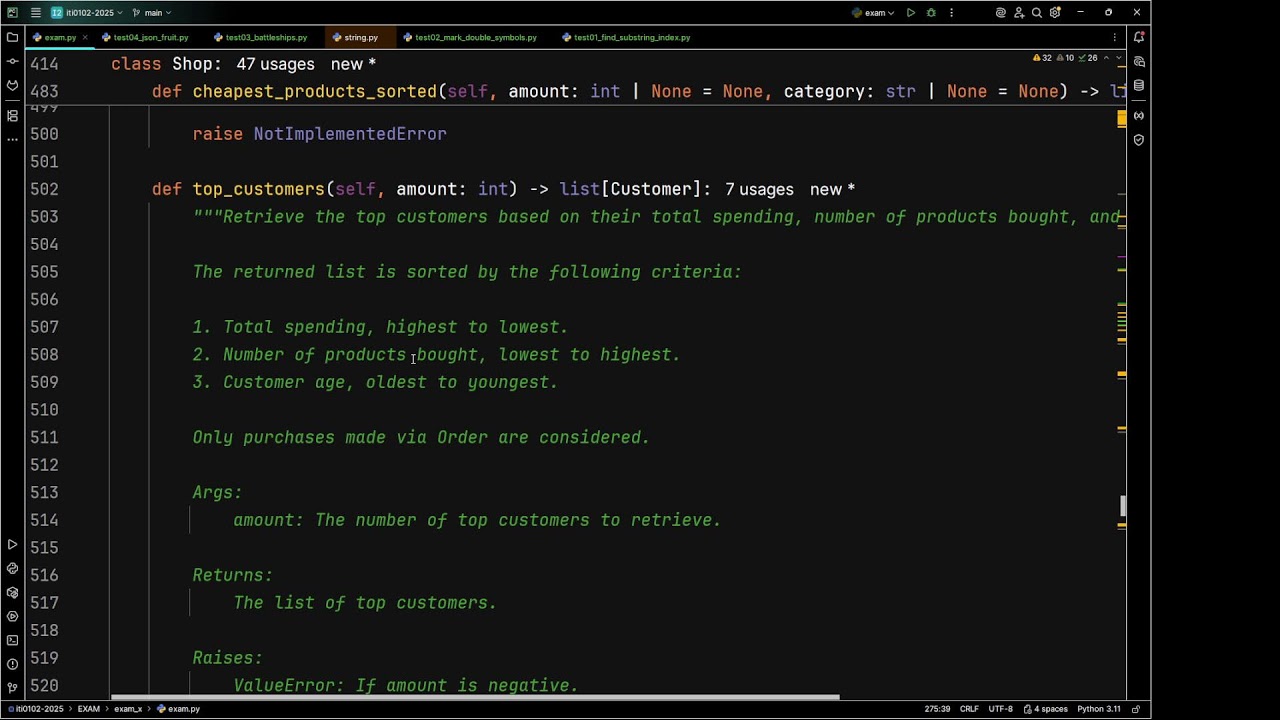
Task: Jump to previous highlighted problem arrow
Action: pyautogui.click(x=1106, y=58)
